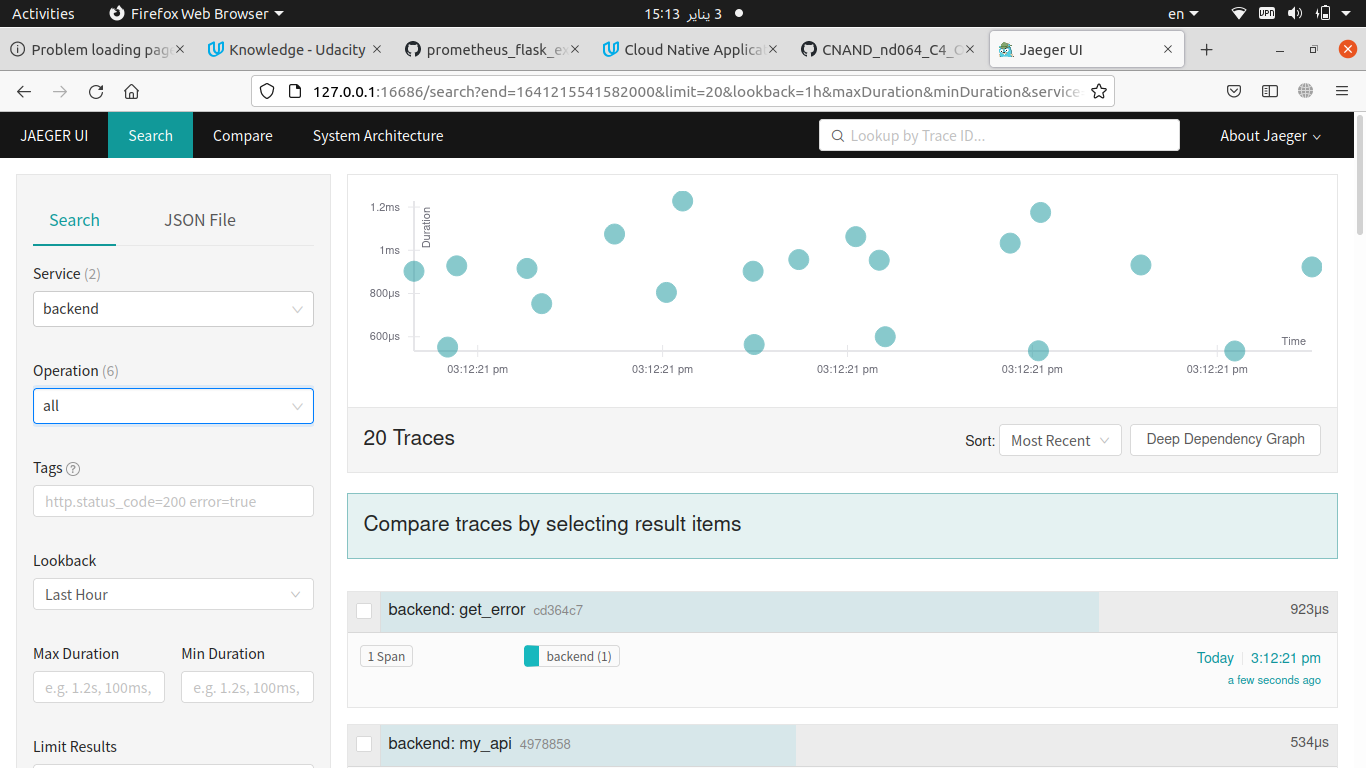Click the Tags input field
Viewport: 1366px width, 768px height.
(172, 501)
